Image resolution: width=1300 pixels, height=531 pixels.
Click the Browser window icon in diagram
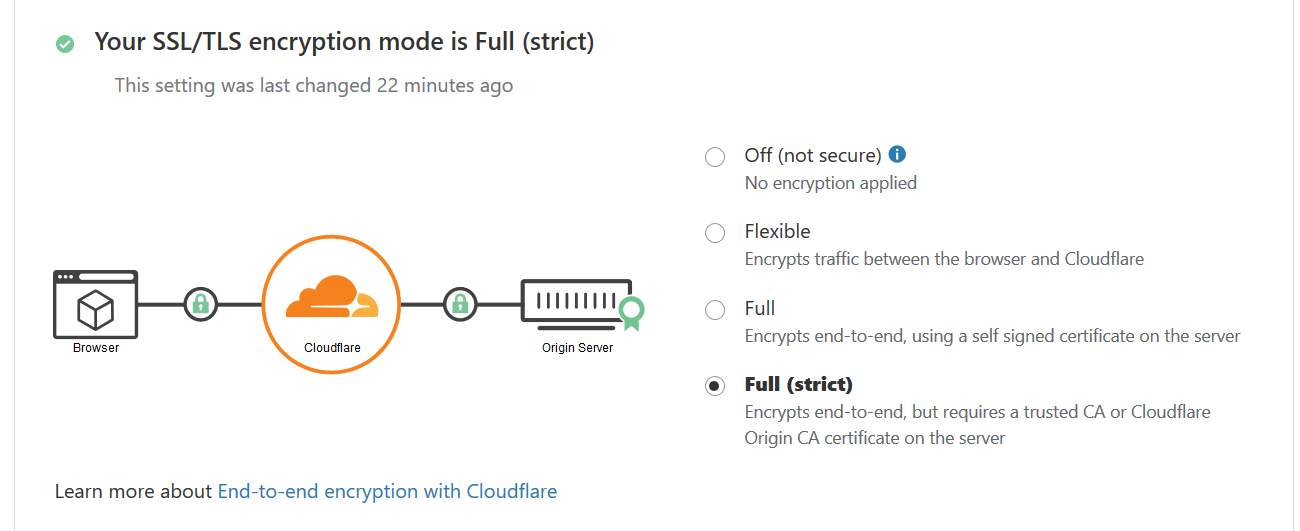click(x=96, y=303)
